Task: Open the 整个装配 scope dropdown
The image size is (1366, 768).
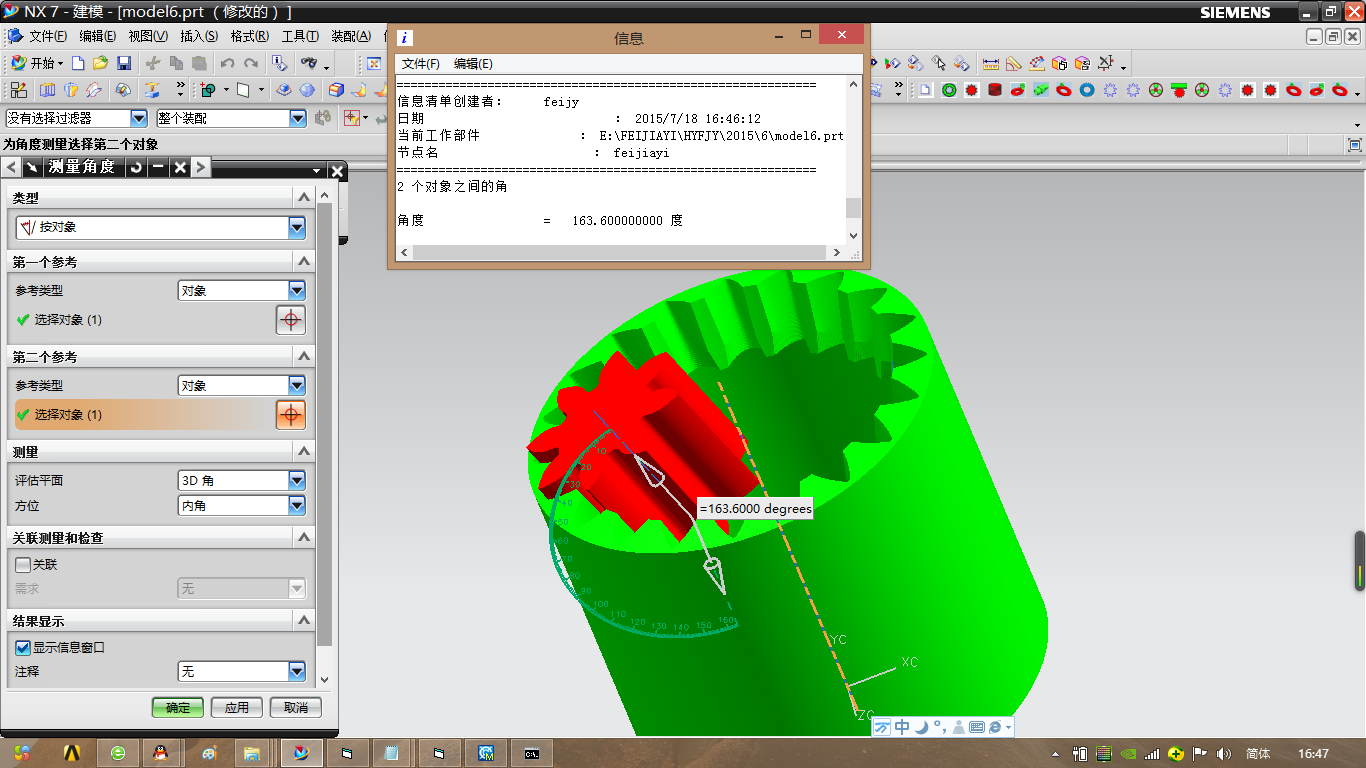Action: [298, 118]
